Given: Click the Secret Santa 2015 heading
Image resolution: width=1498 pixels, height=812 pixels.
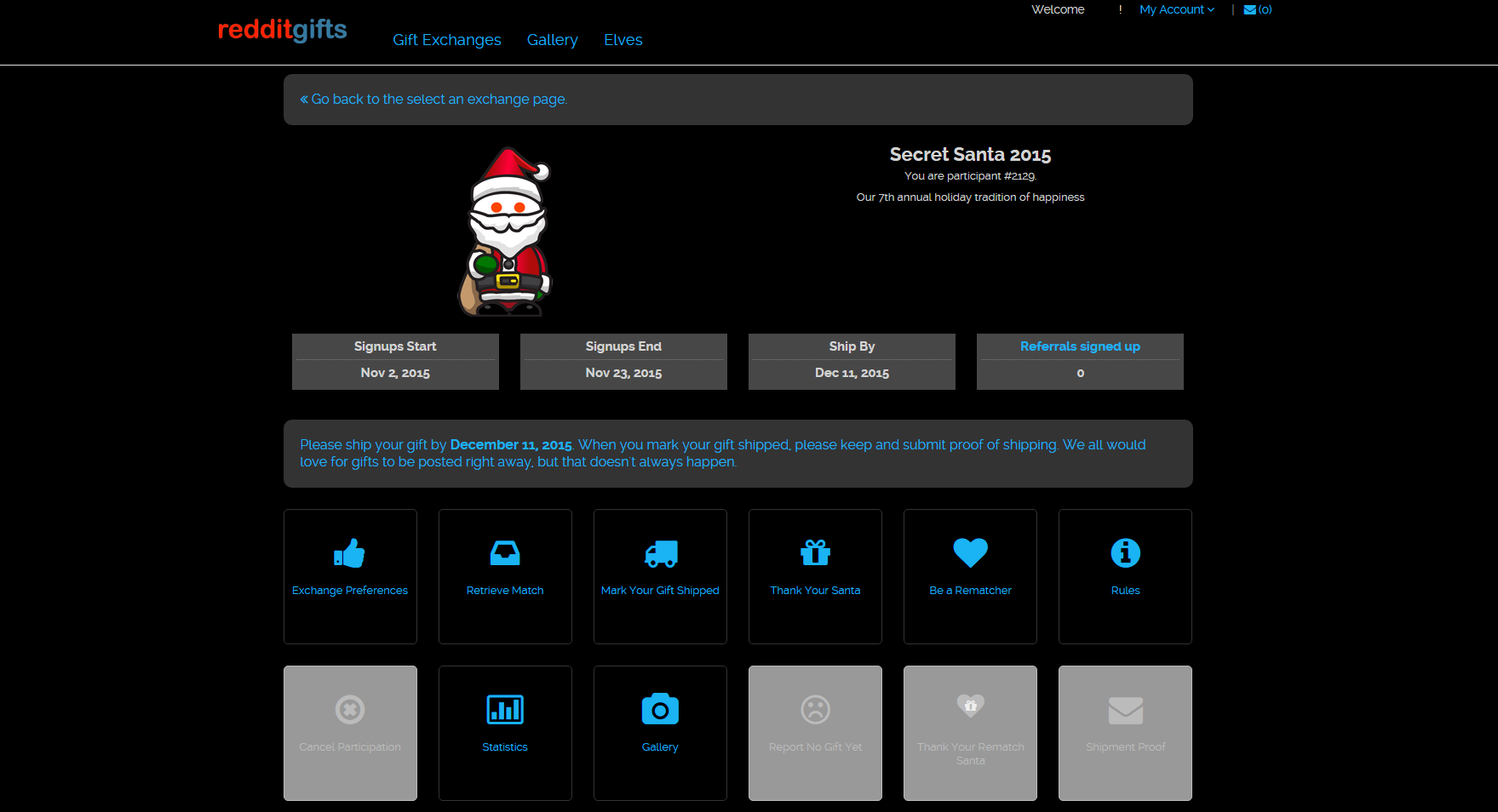Looking at the screenshot, I should click(x=971, y=155).
